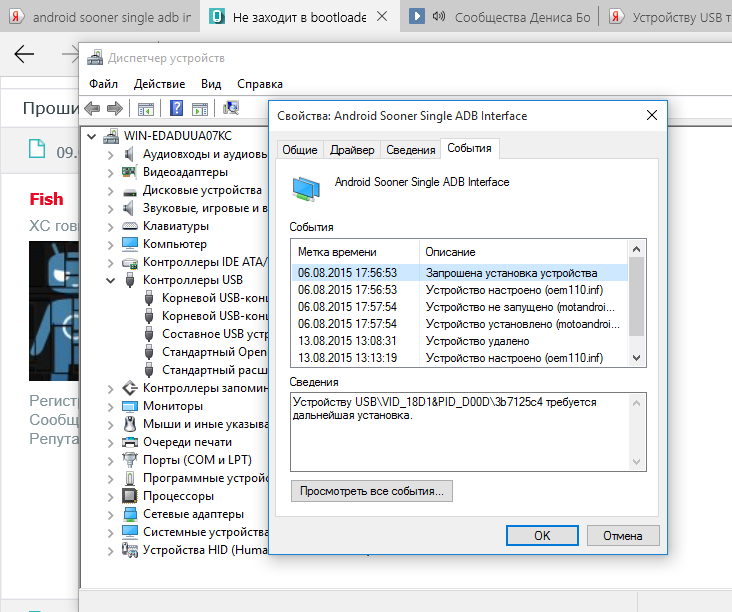Image resolution: width=732 pixels, height=612 pixels.
Task: Select the Устройство удалено event row
Action: pyautogui.click(x=460, y=341)
